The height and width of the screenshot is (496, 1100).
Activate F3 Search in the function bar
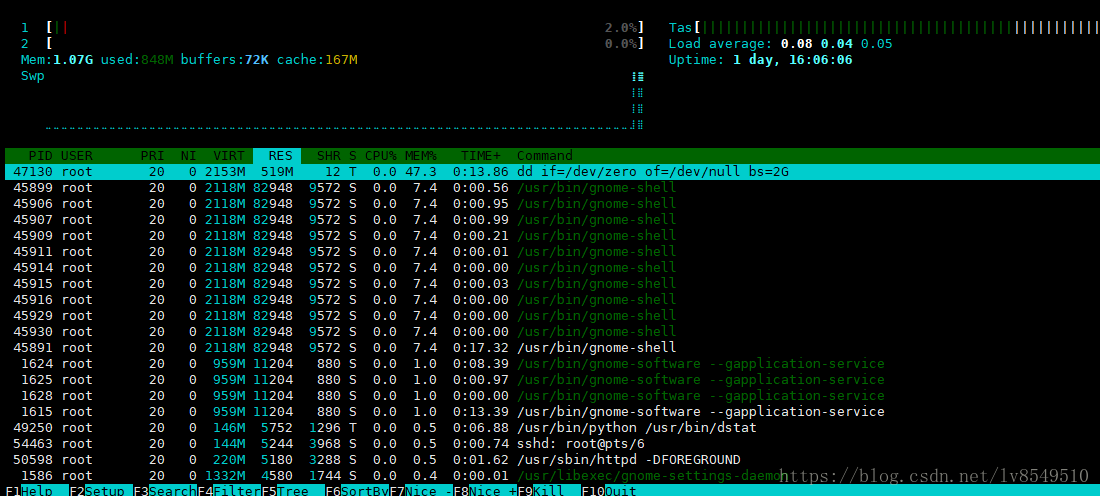coord(165,490)
